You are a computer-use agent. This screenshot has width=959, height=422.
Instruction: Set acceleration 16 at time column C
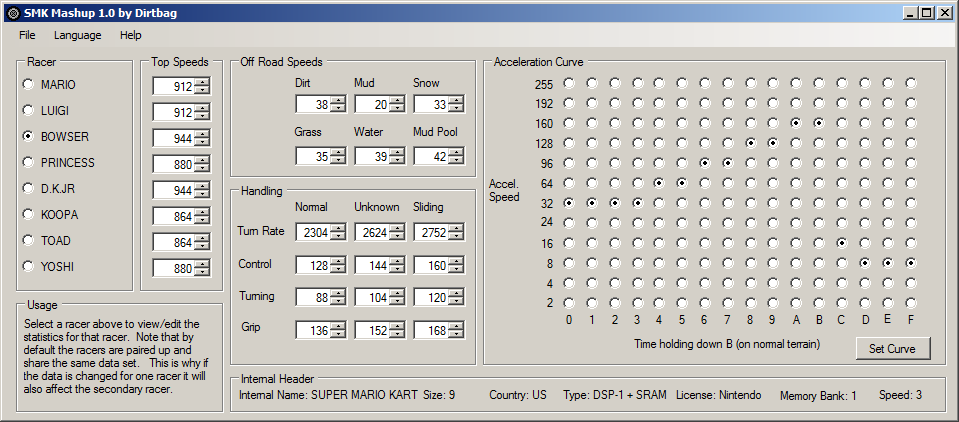[x=842, y=243]
